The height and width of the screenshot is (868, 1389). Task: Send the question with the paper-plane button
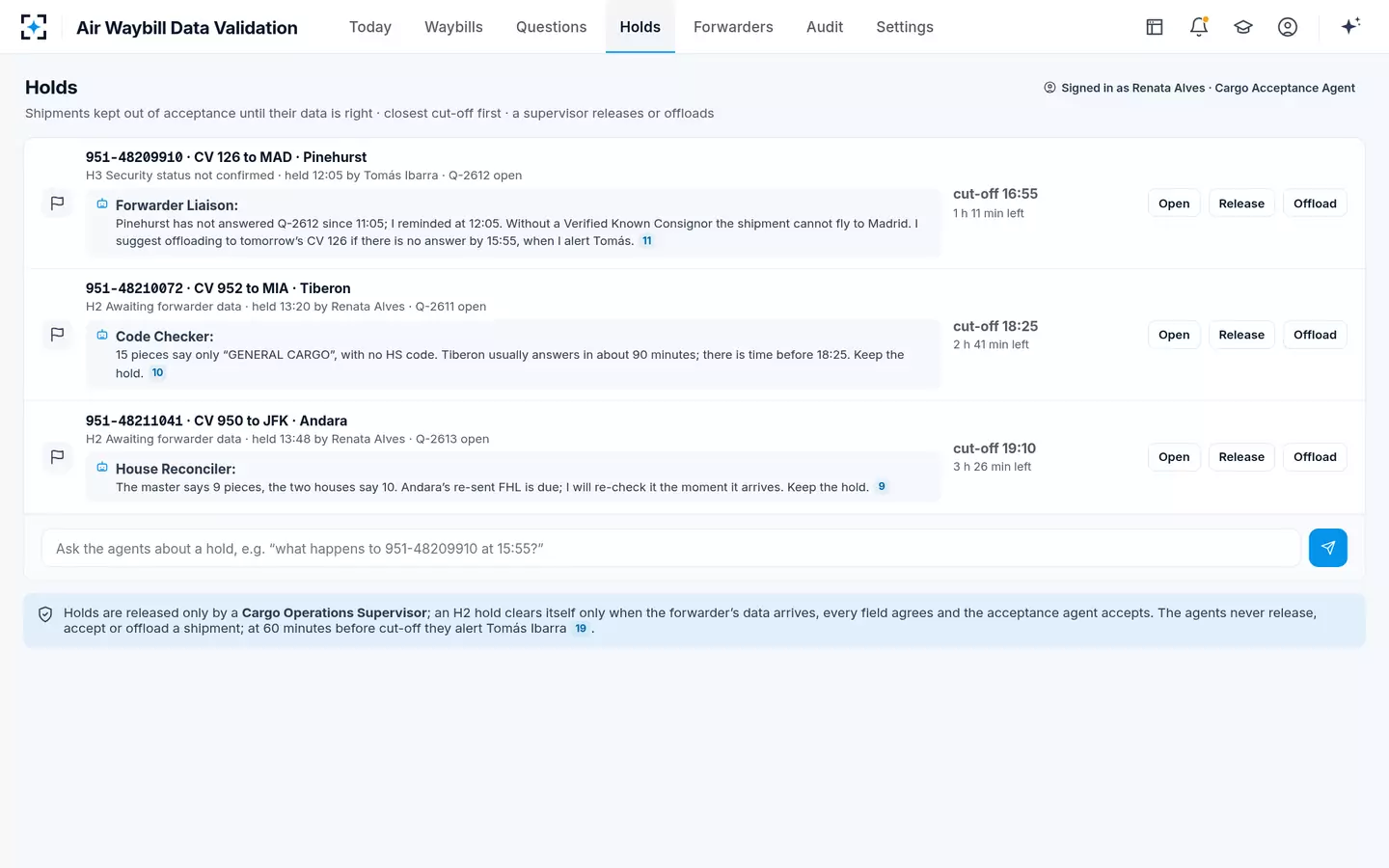point(1328,548)
